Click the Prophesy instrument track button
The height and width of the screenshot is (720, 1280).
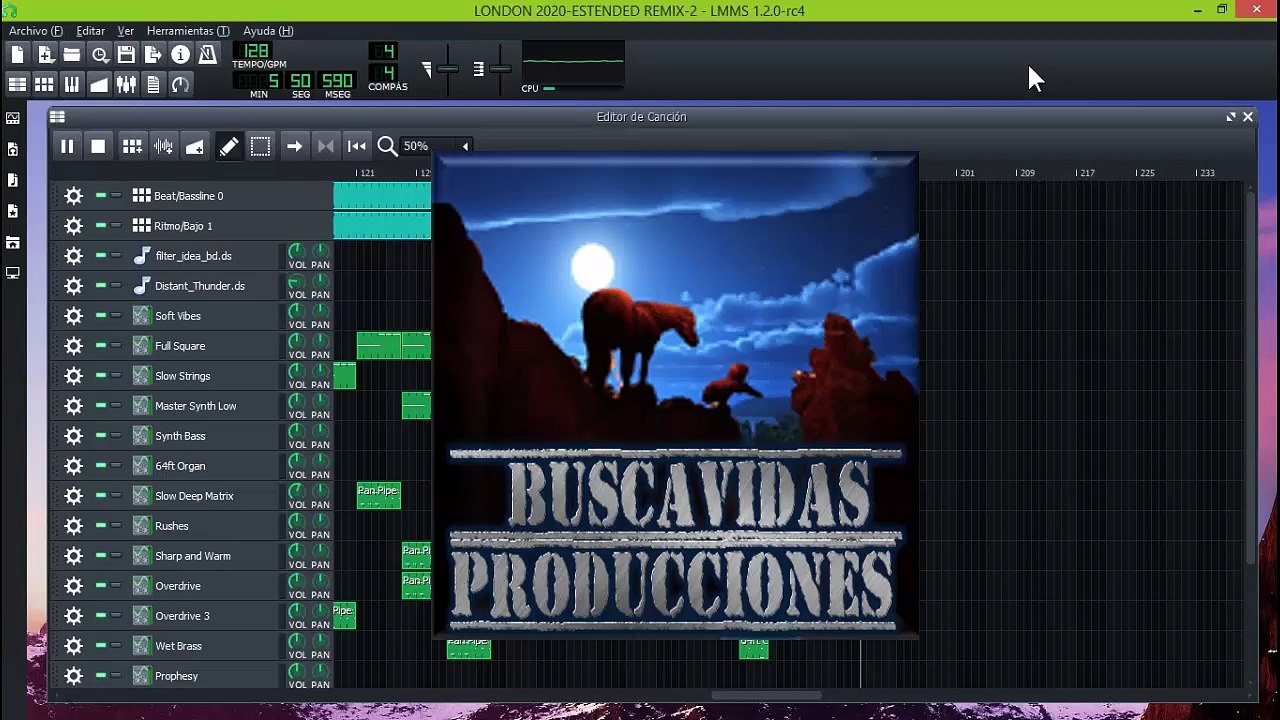pos(204,676)
